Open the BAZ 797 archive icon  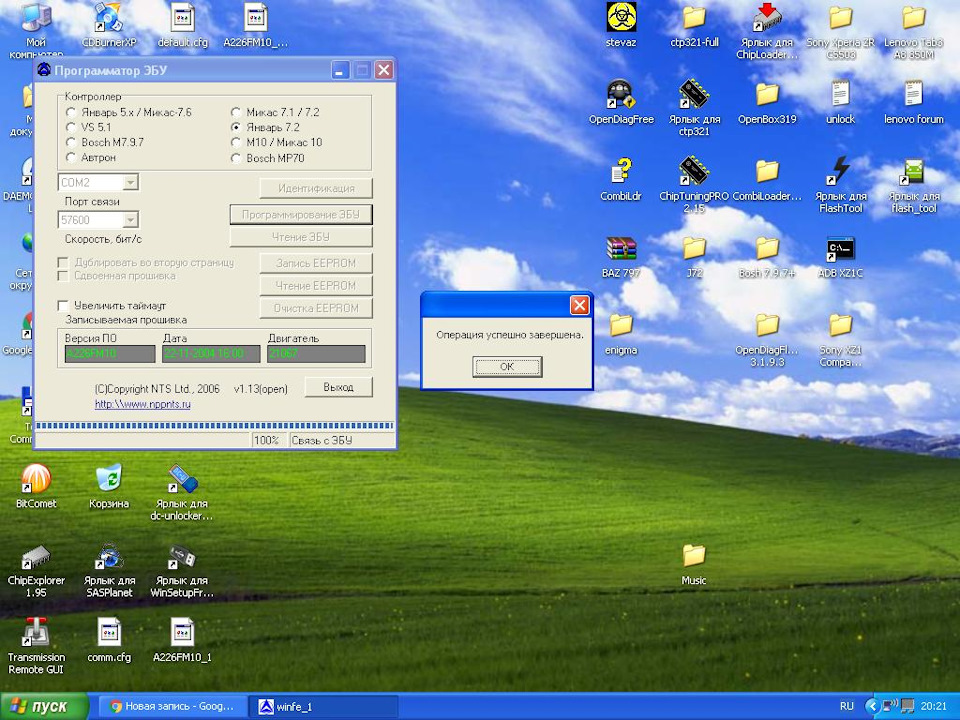[621, 249]
